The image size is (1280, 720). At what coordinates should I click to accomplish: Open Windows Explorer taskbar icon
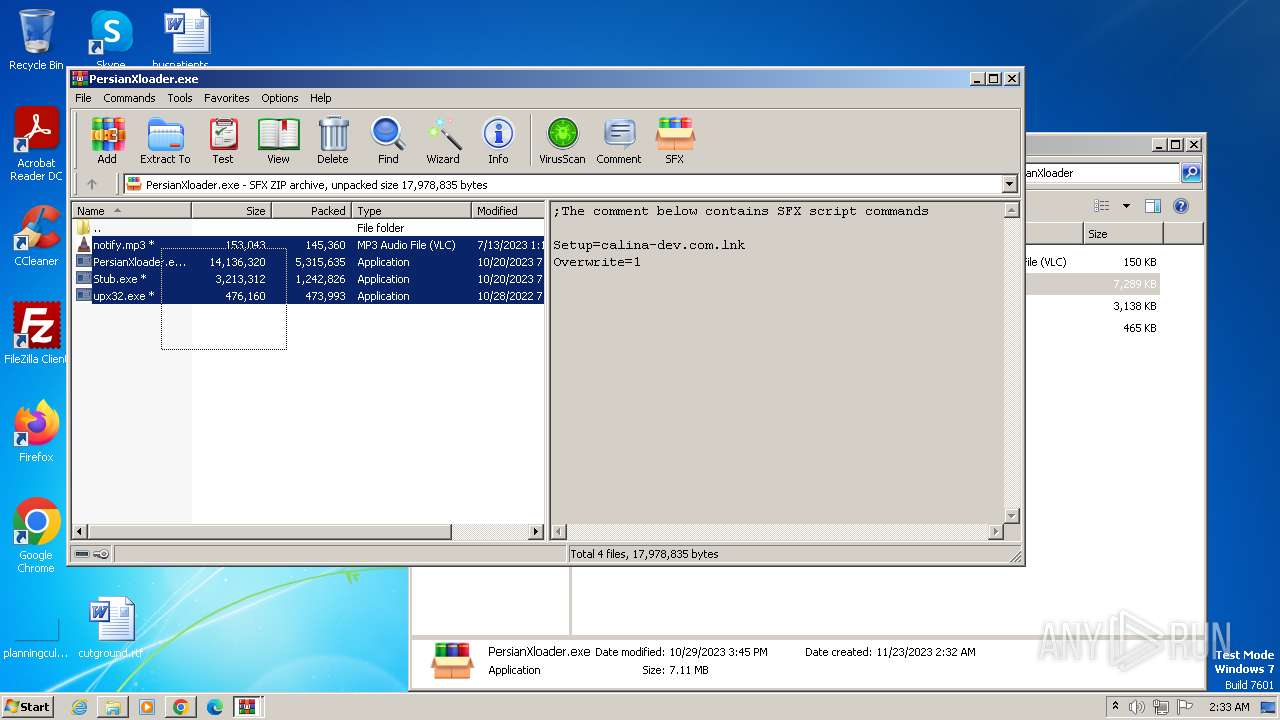click(113, 706)
